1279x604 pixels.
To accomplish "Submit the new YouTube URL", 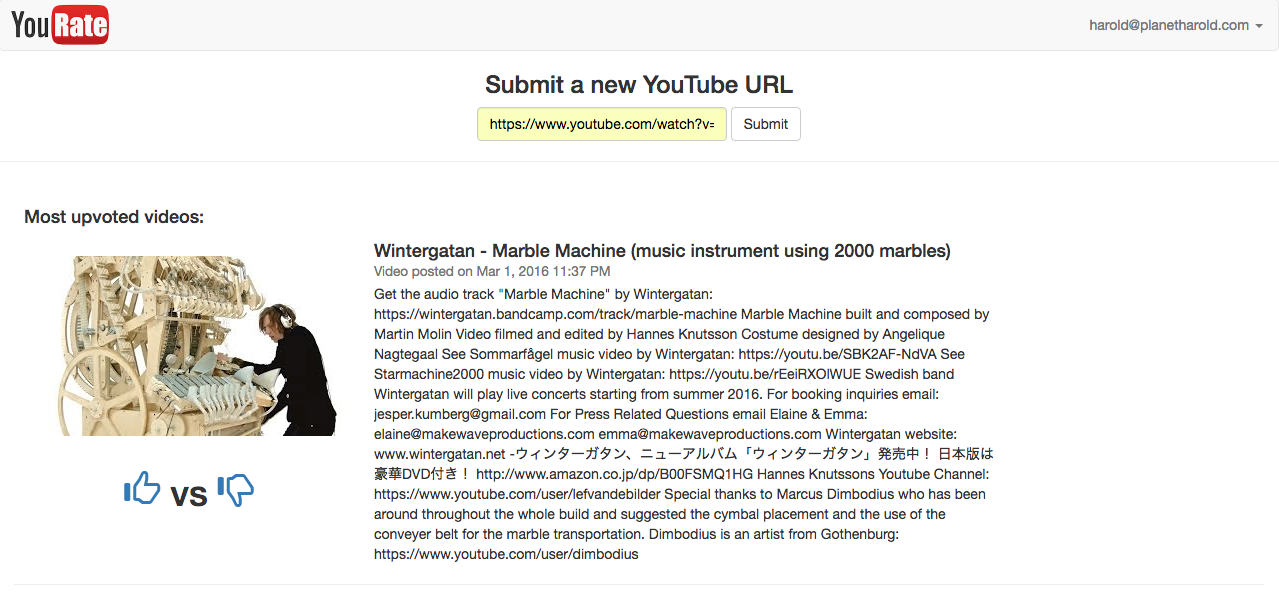I will point(766,124).
